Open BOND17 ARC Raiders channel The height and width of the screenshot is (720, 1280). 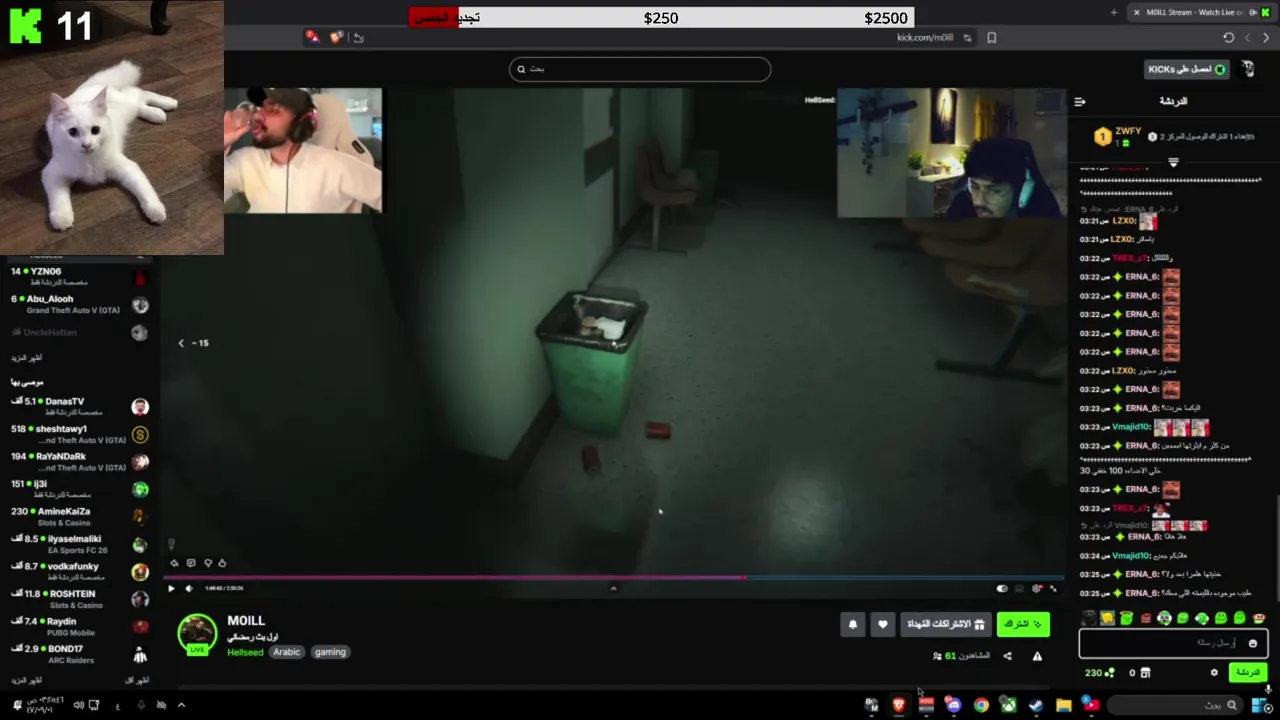[x=80, y=654]
